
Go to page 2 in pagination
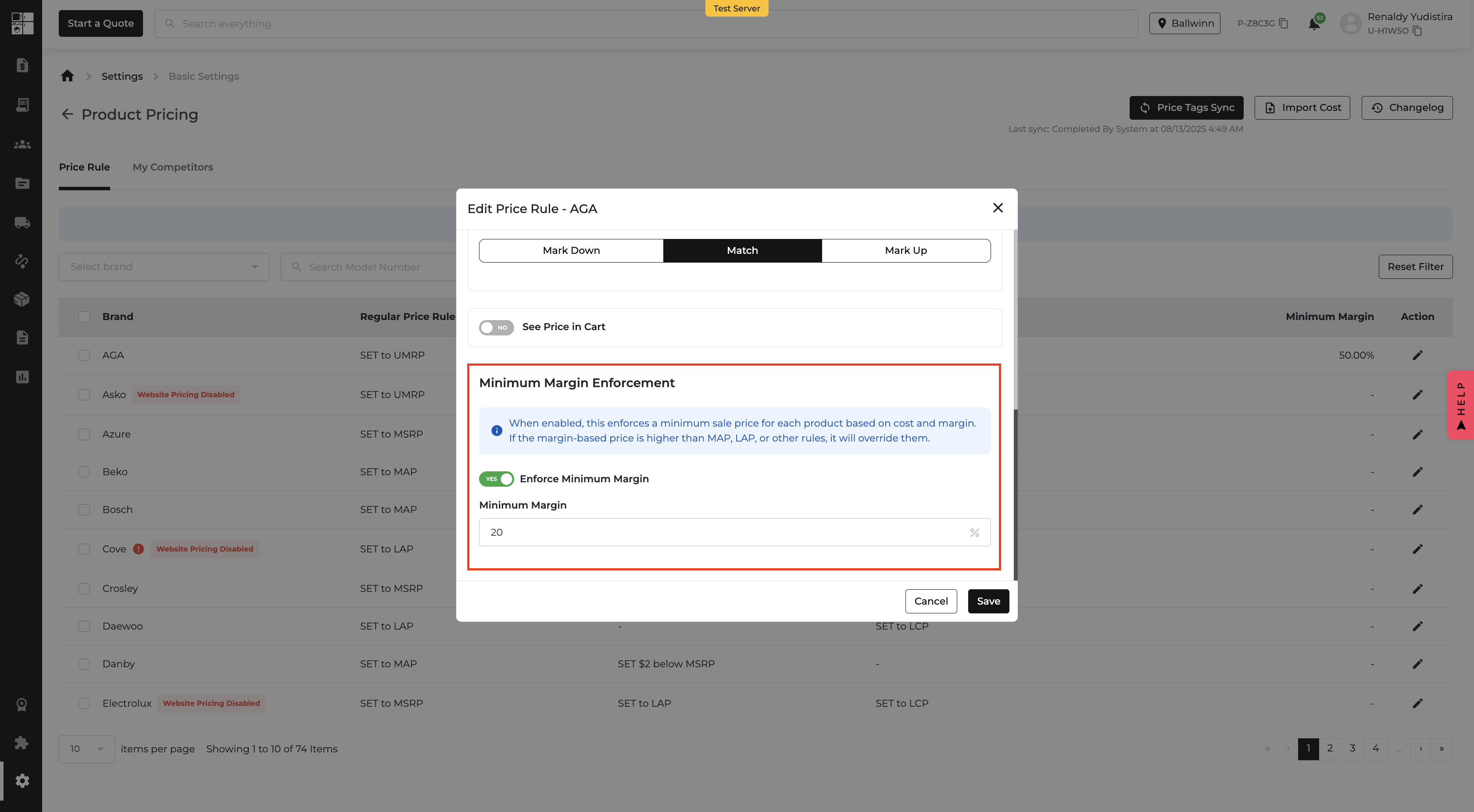1330,748
